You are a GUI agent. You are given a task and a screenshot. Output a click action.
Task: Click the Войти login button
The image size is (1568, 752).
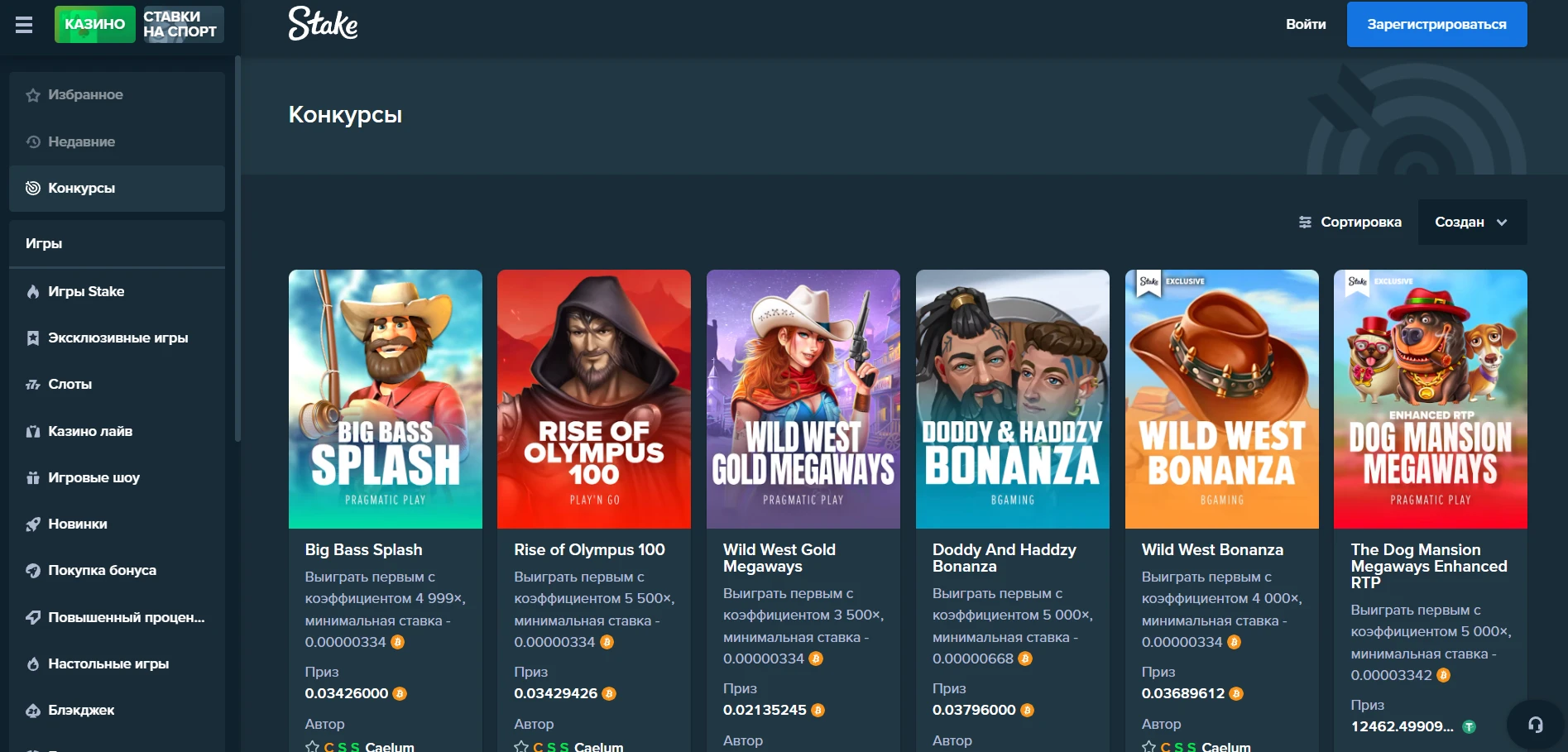click(1306, 24)
